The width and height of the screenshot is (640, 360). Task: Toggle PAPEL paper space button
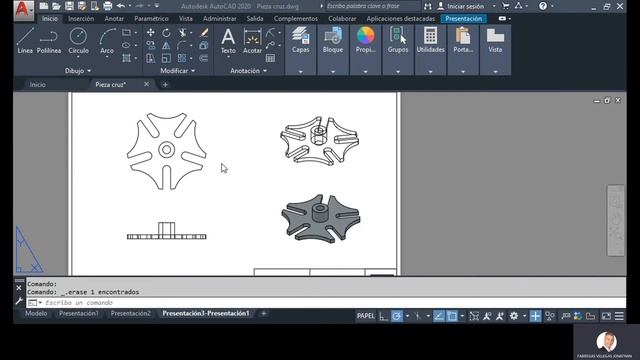[365, 316]
